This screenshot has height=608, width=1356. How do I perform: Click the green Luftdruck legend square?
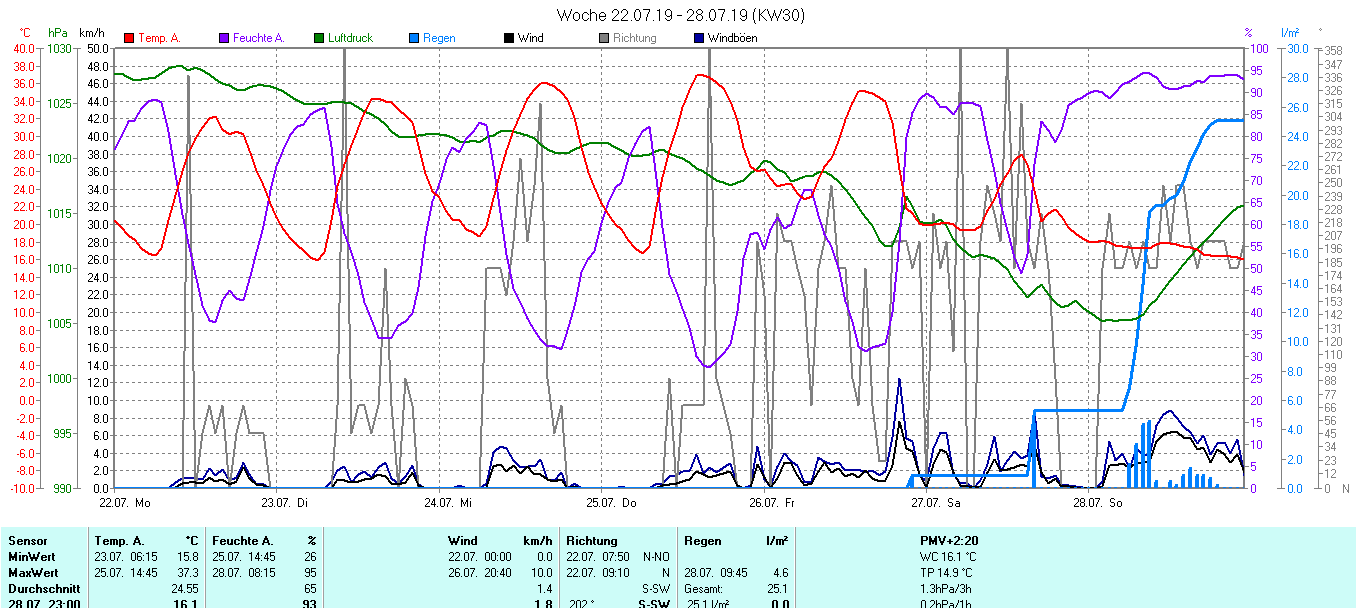coord(320,38)
